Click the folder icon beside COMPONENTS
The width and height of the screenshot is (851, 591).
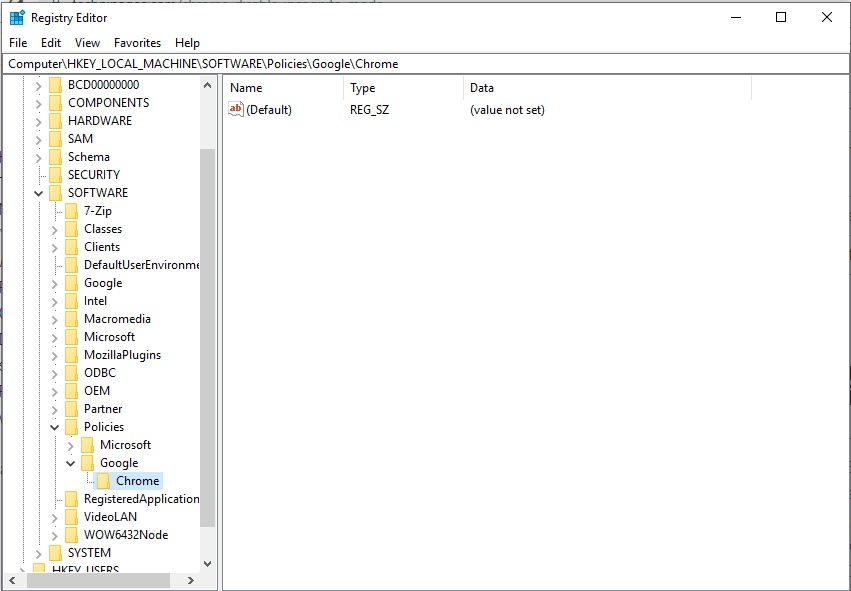click(55, 103)
